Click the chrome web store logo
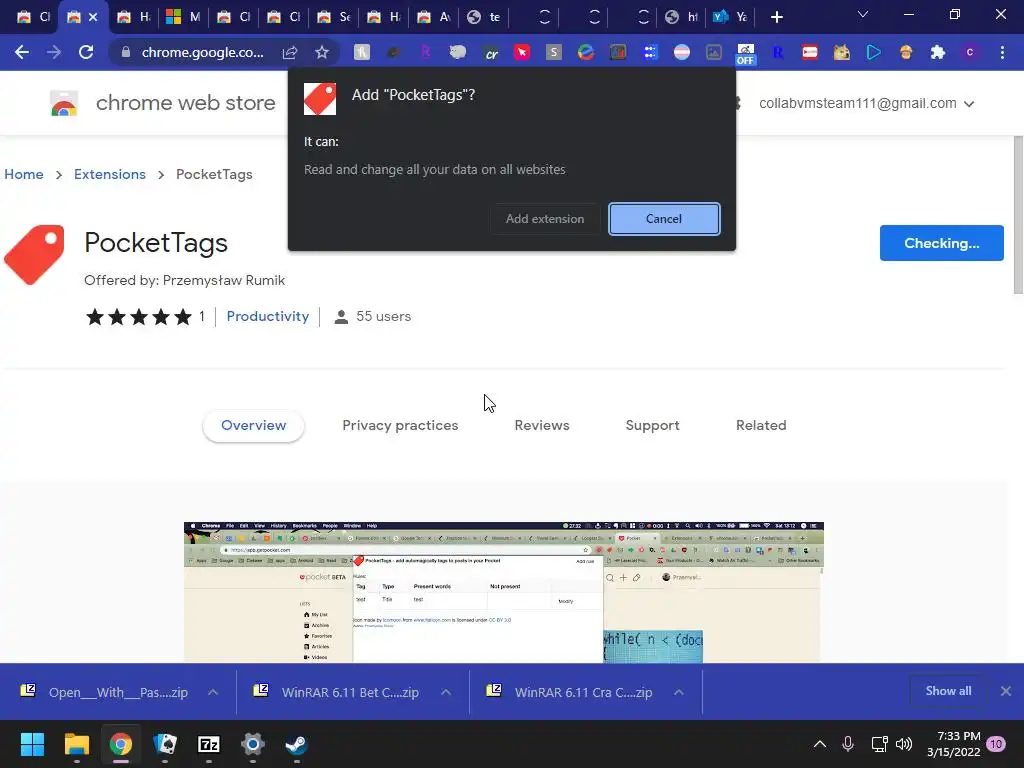 (x=64, y=103)
